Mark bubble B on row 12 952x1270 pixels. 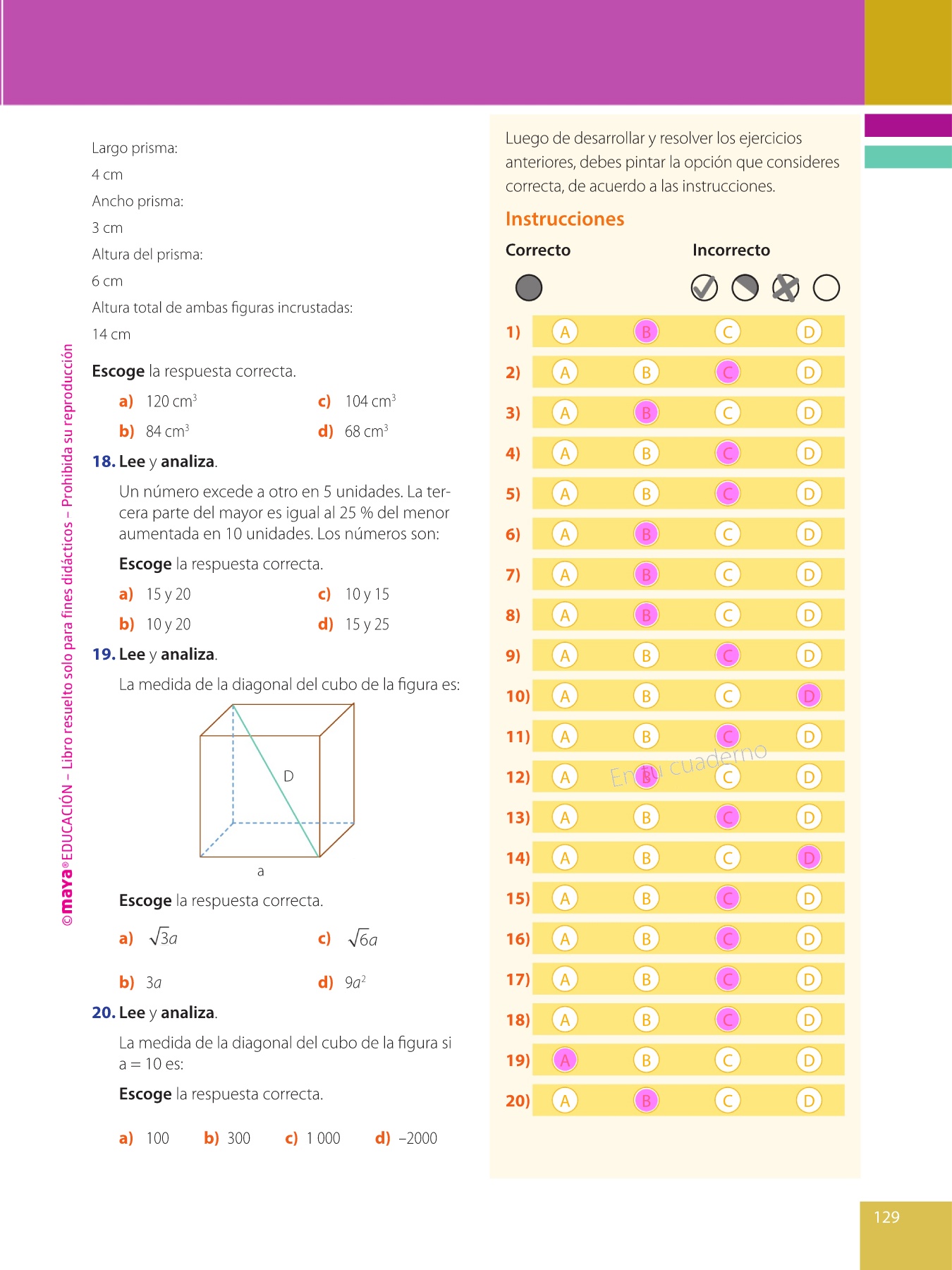click(646, 778)
